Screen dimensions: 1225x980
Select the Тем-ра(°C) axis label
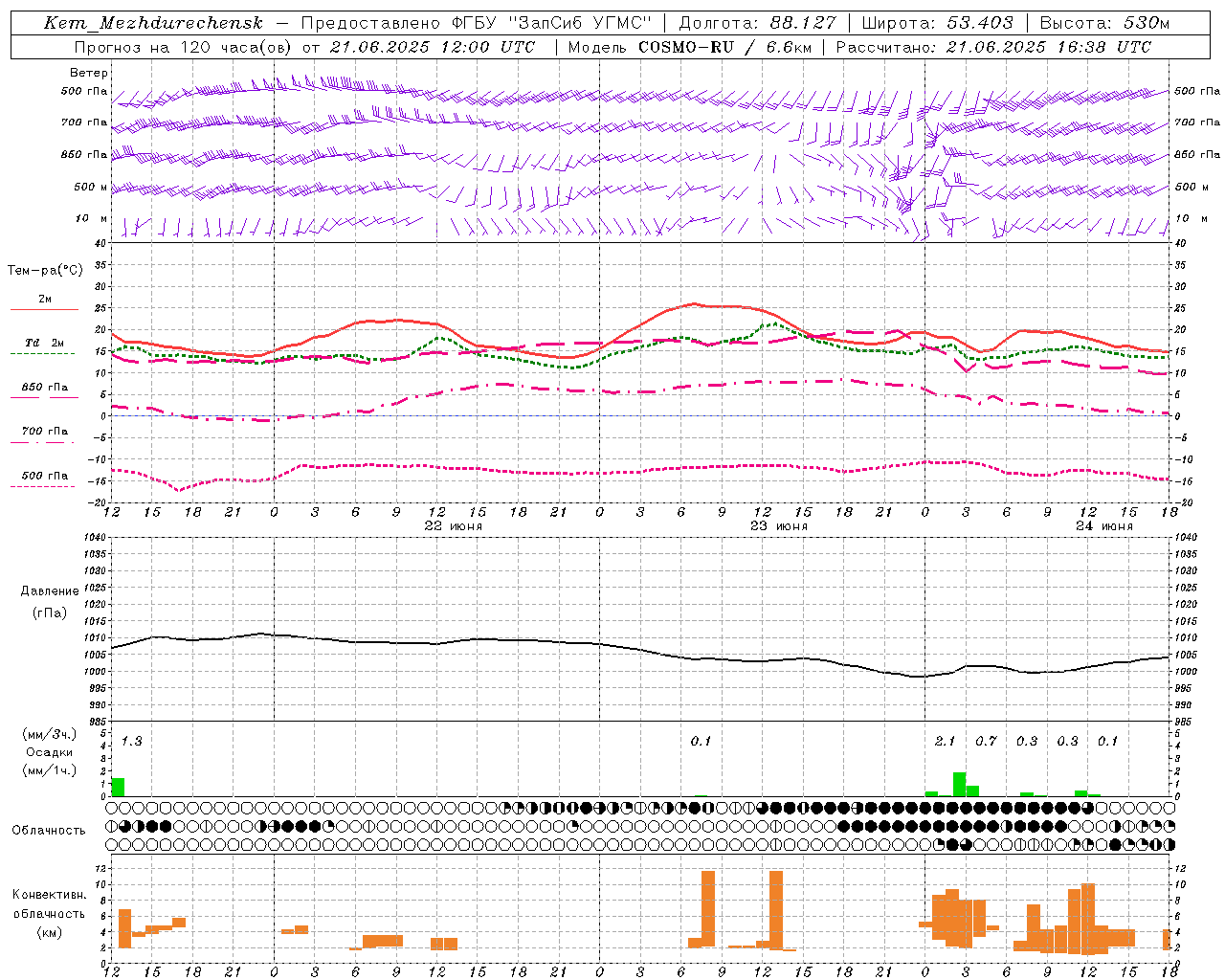point(45,271)
